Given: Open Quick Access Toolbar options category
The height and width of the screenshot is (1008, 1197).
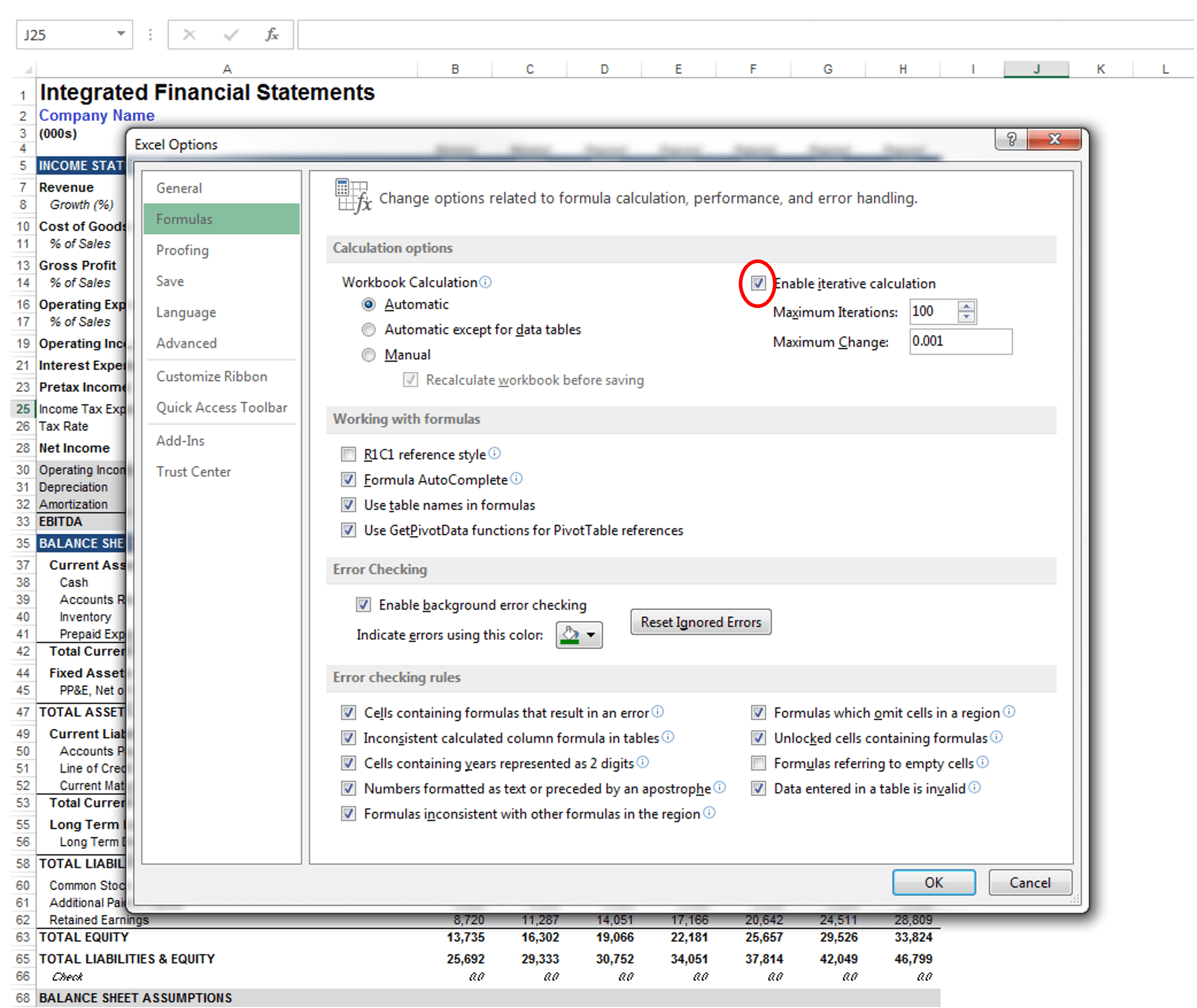Looking at the screenshot, I should tap(222, 407).
